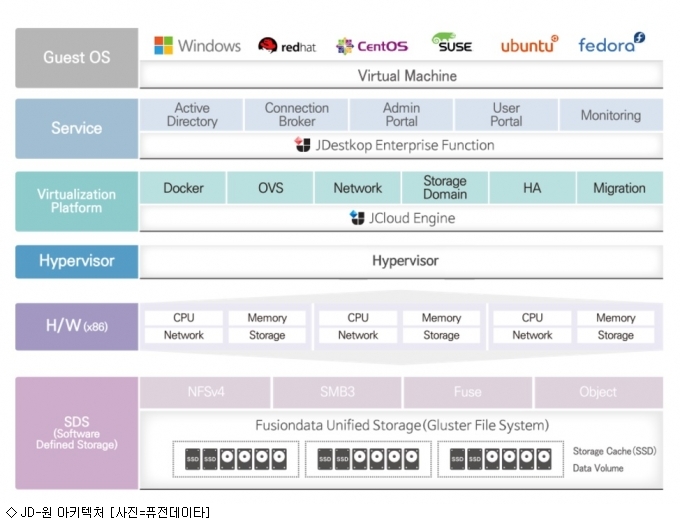The width and height of the screenshot is (680, 524).
Task: Click the Network box in Virtualization Platform row
Action: click(357, 188)
